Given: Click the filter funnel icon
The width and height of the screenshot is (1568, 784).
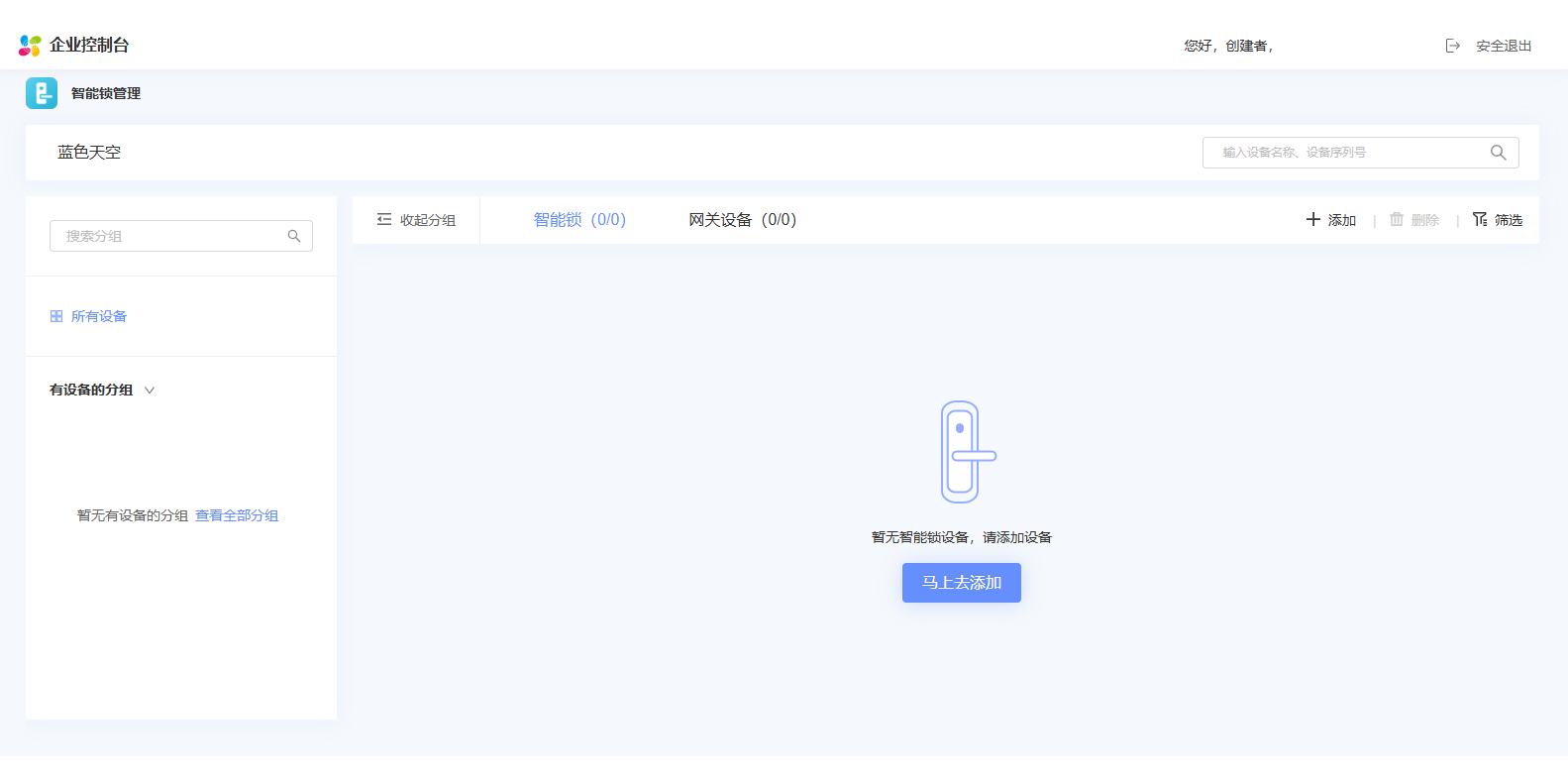Looking at the screenshot, I should click(1480, 219).
